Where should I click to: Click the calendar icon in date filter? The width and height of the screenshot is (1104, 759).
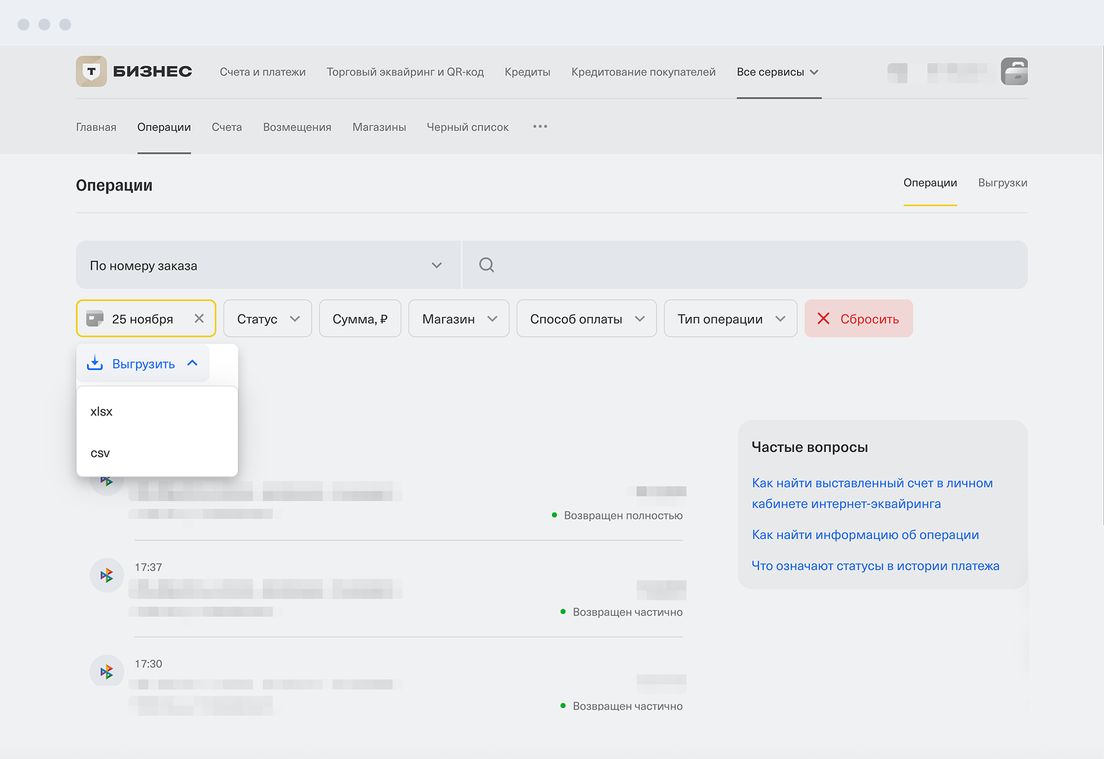point(95,319)
